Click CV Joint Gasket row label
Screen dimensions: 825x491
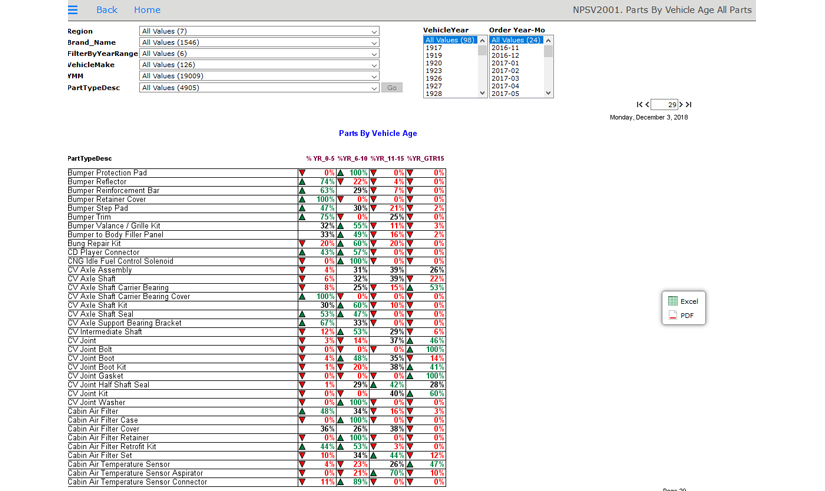pos(95,376)
